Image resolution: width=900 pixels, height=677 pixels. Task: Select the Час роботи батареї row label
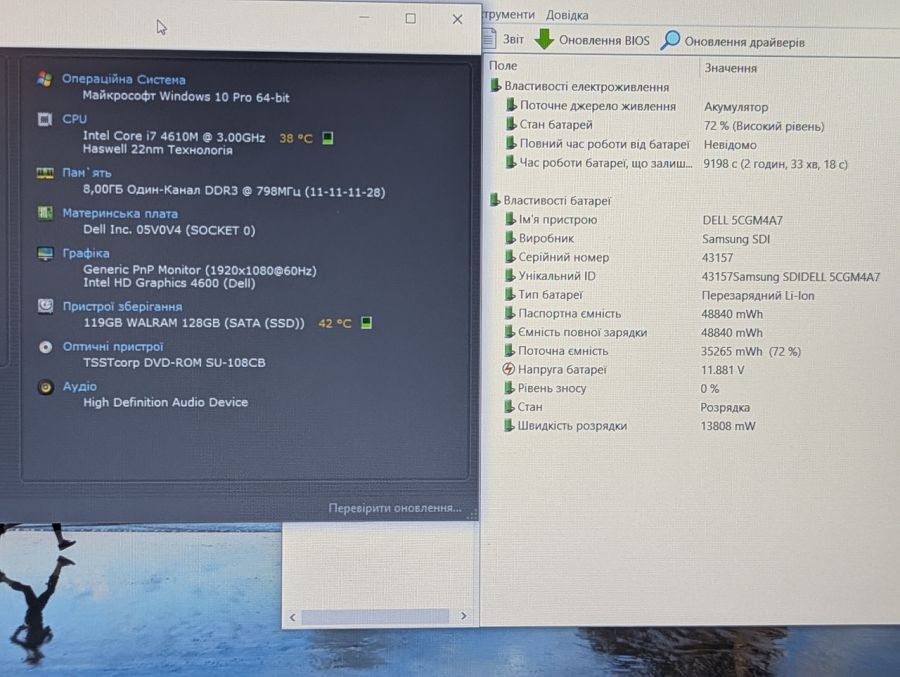[606, 163]
